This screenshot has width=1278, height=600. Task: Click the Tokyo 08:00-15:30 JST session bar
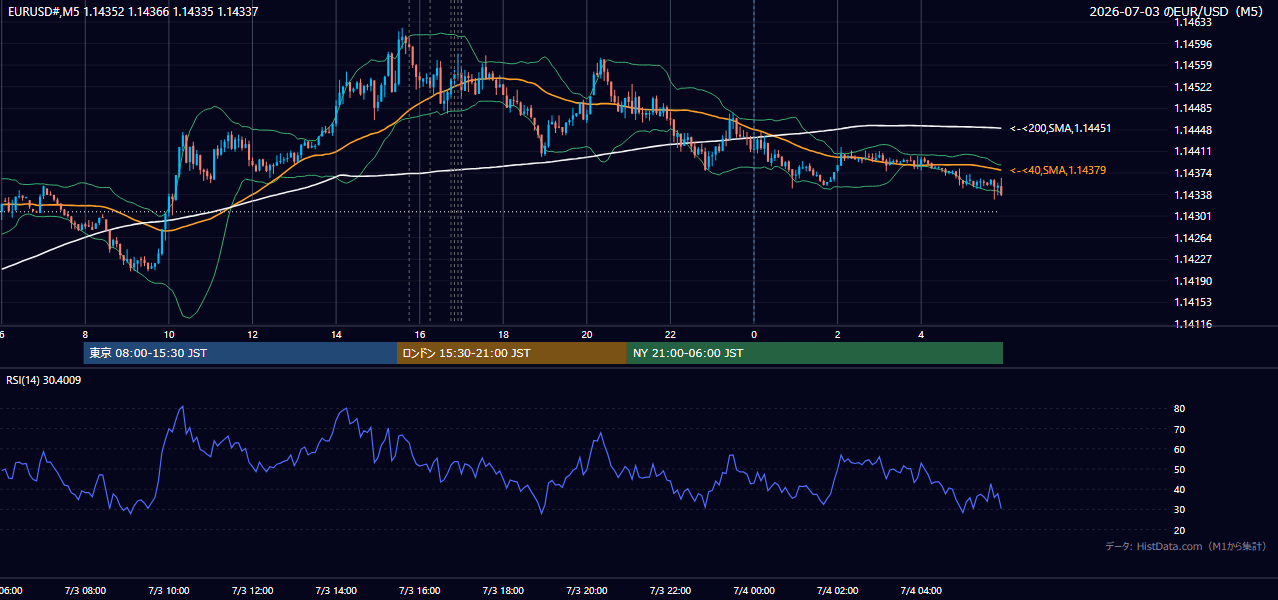point(240,353)
